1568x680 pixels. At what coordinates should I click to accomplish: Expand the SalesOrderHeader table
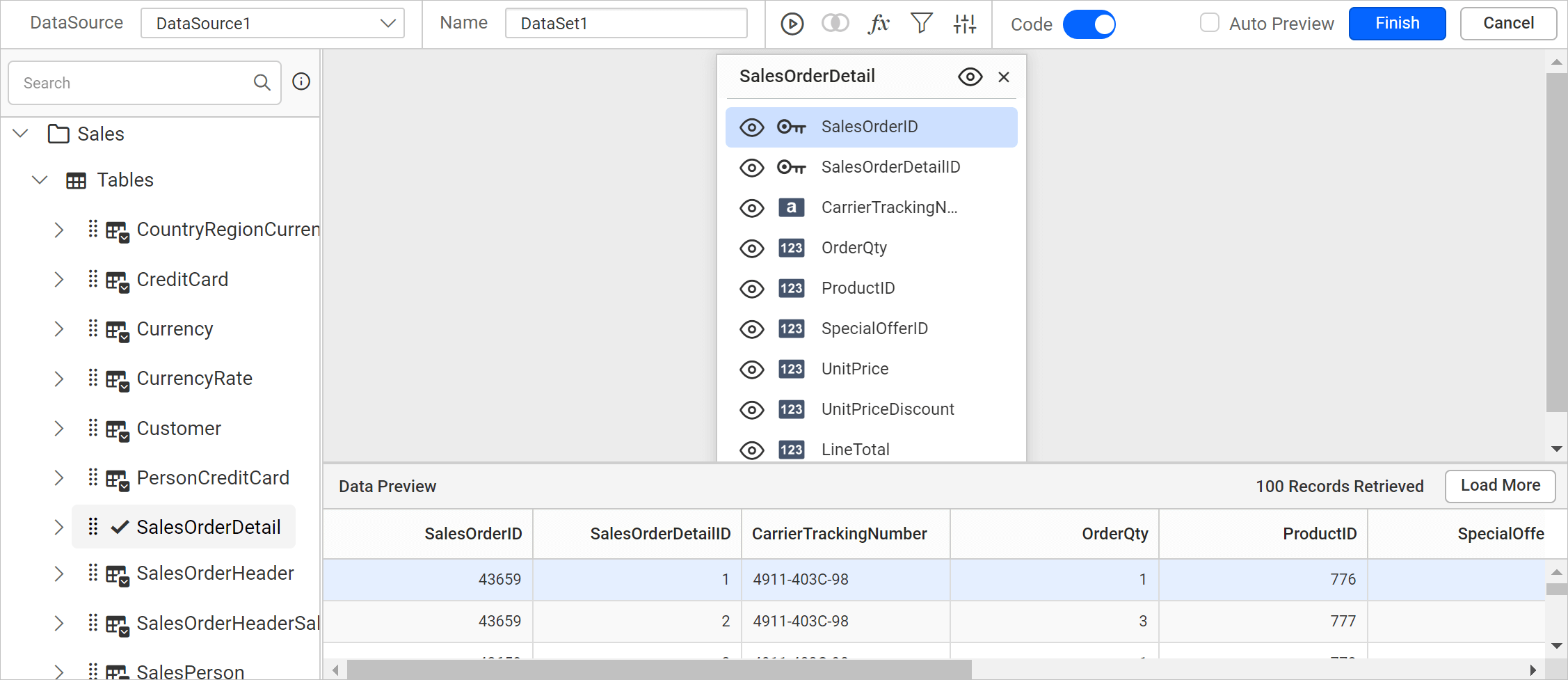tap(59, 574)
